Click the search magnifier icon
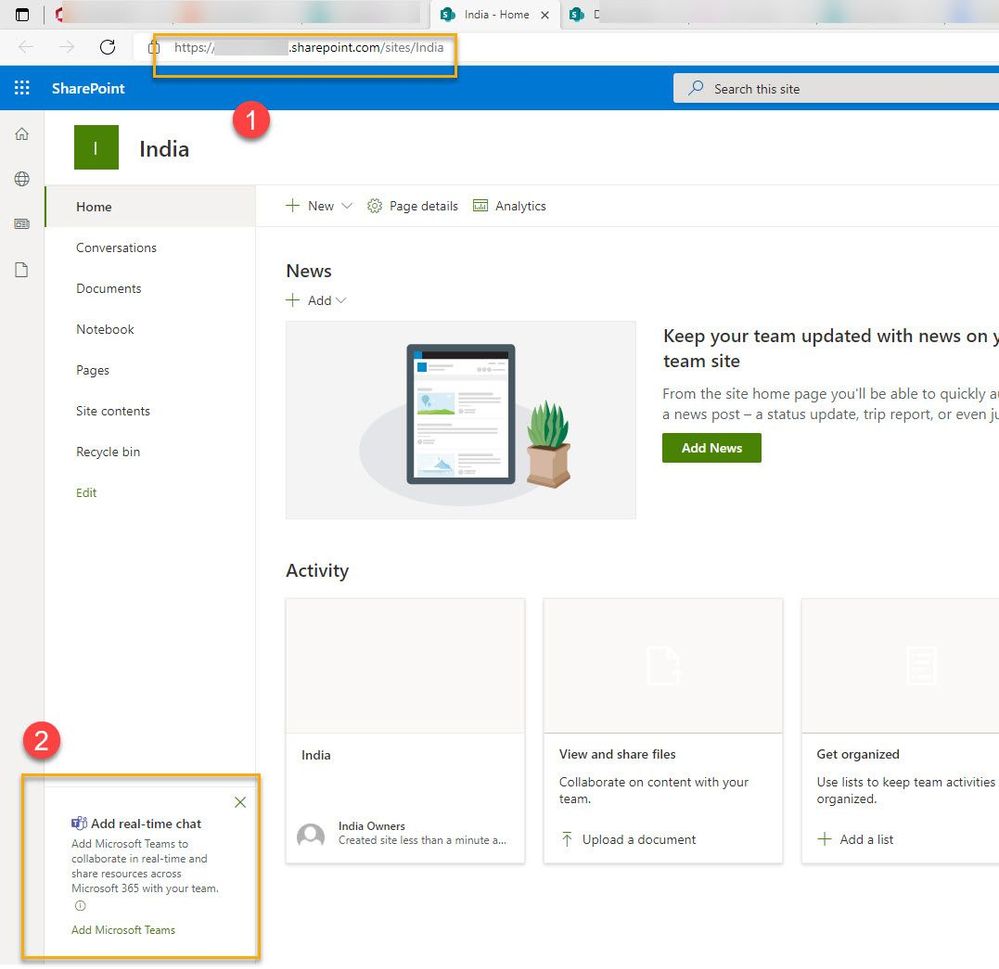999x969 pixels. (696, 88)
